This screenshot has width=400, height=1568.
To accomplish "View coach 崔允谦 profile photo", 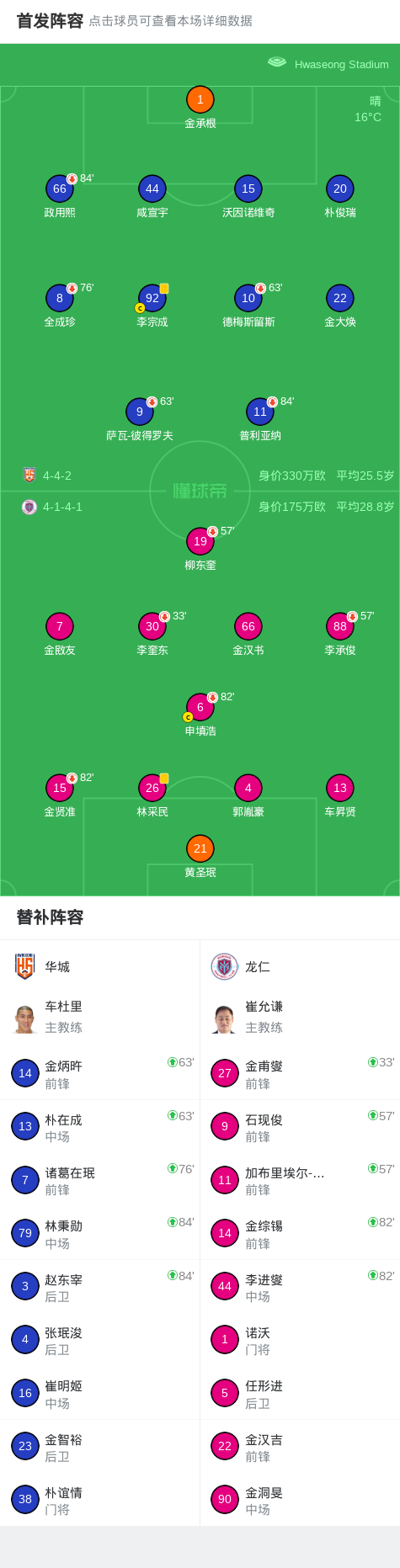I will click(x=224, y=1018).
